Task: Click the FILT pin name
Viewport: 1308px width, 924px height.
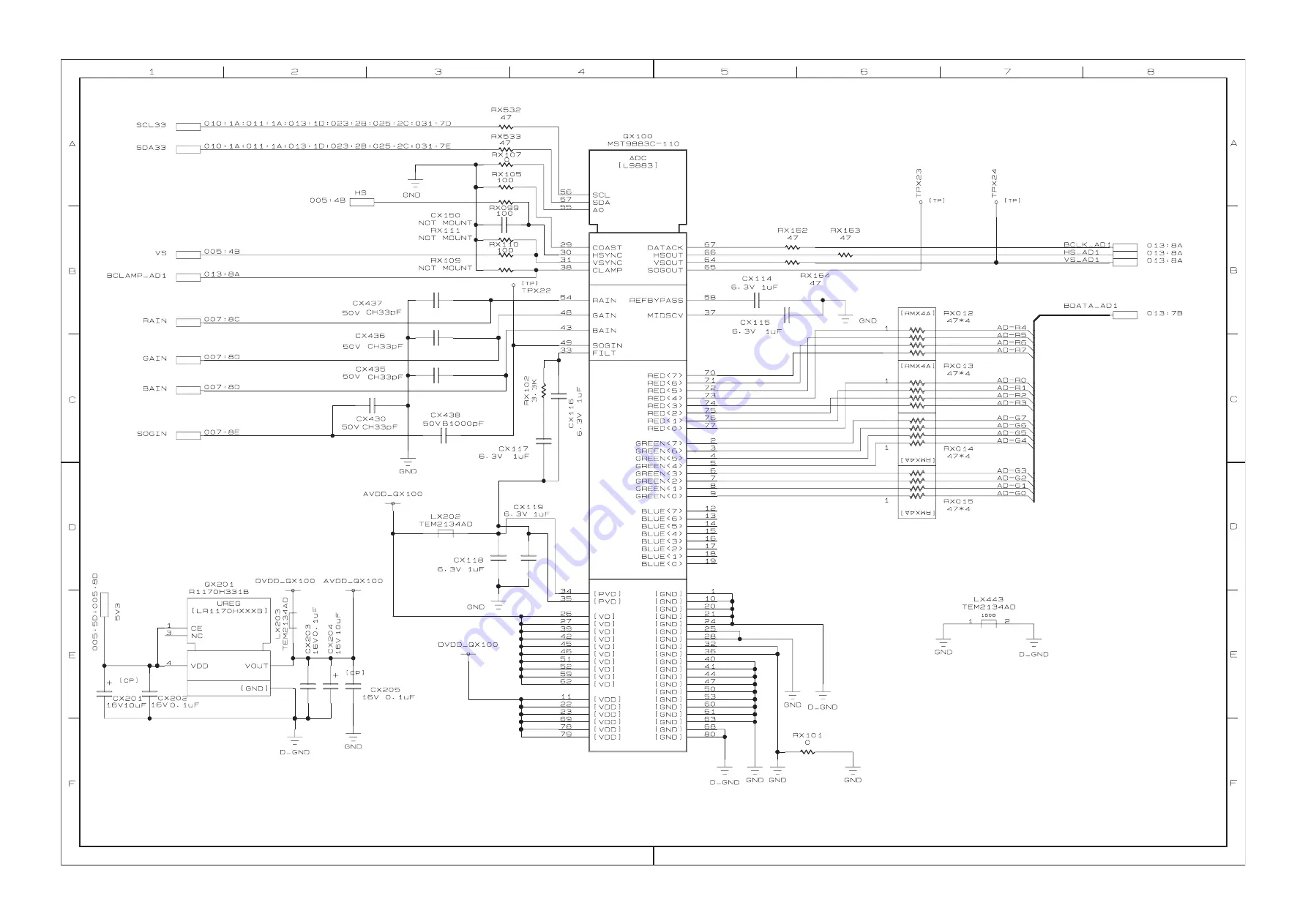Action: click(x=604, y=353)
